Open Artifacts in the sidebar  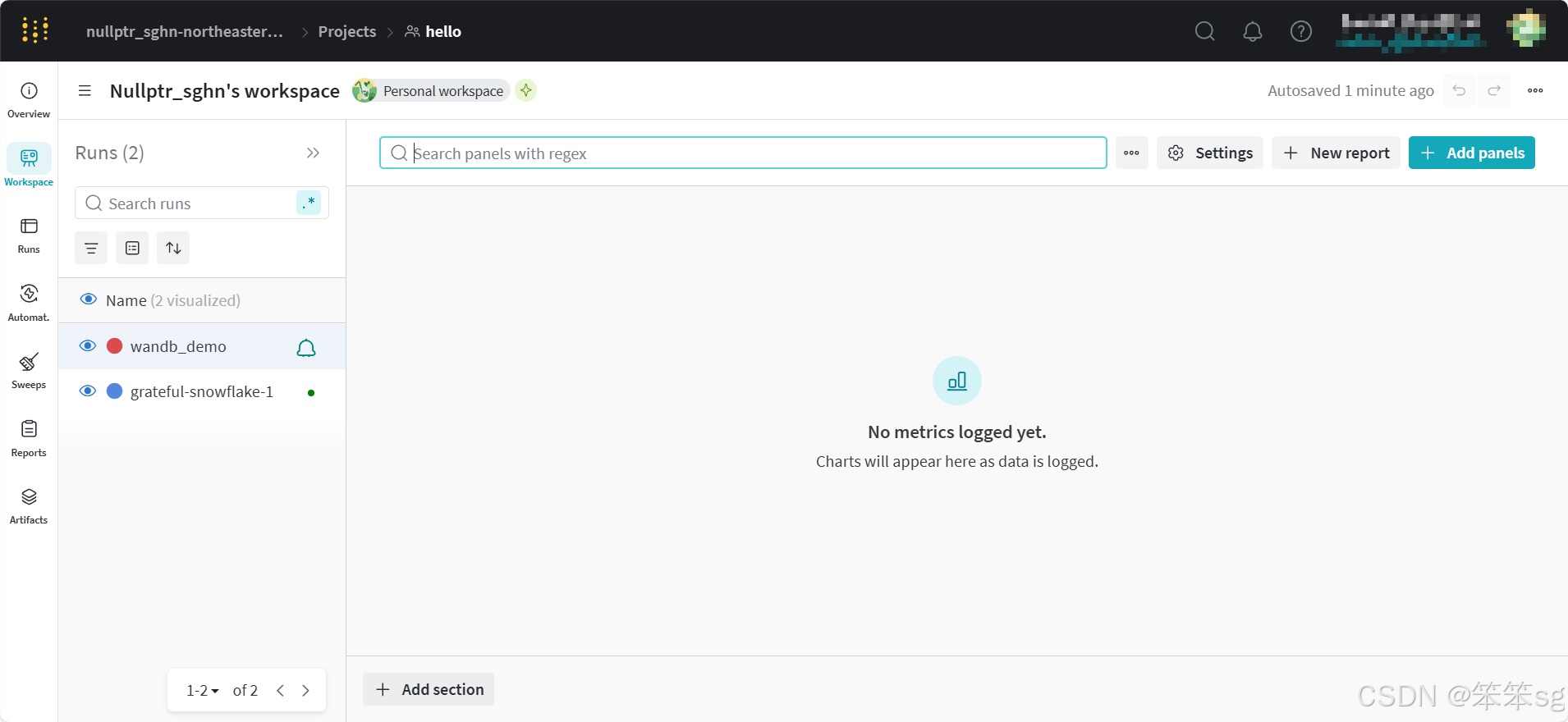(x=29, y=506)
